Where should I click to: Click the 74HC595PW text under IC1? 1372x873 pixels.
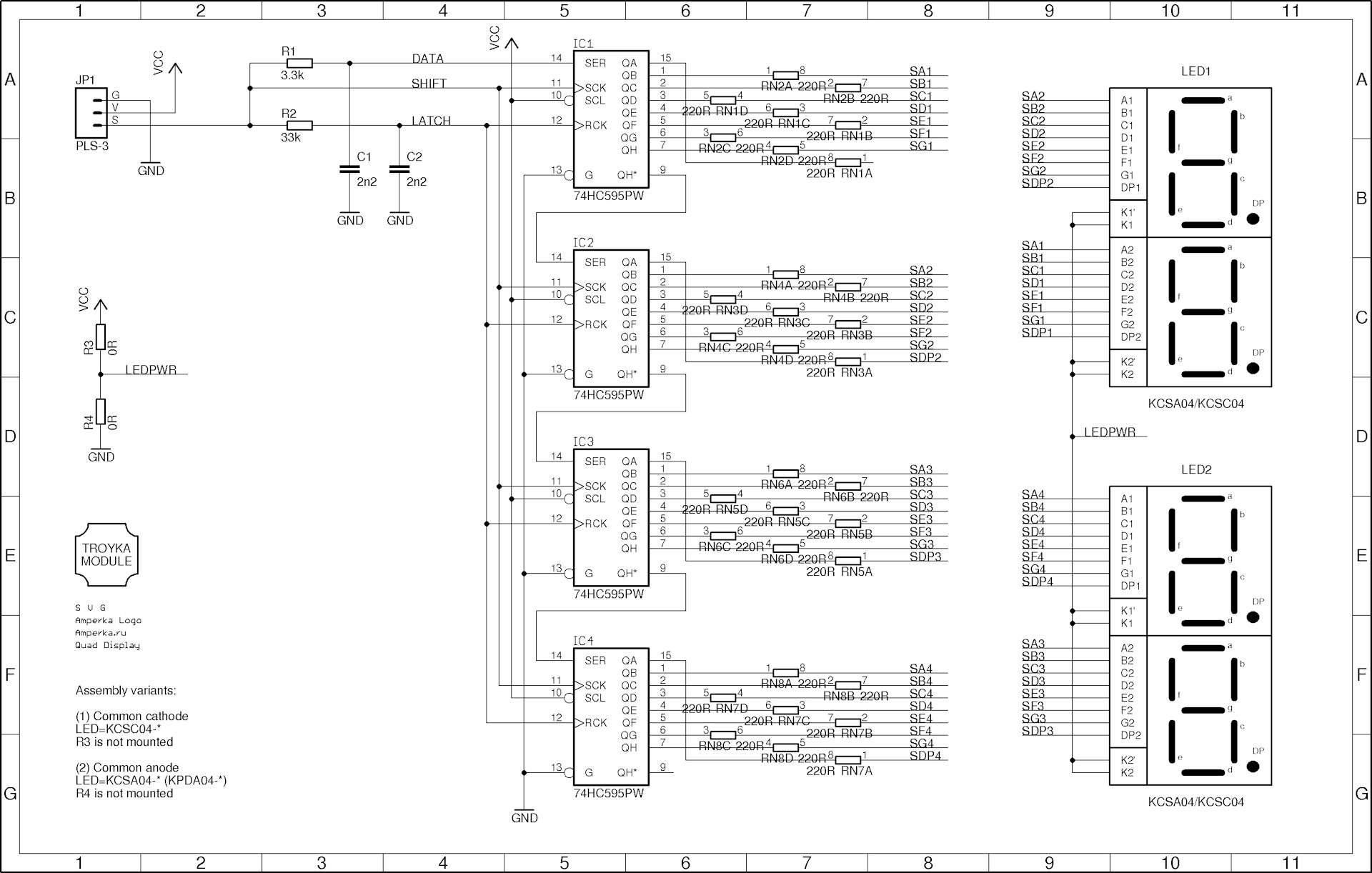click(x=608, y=196)
